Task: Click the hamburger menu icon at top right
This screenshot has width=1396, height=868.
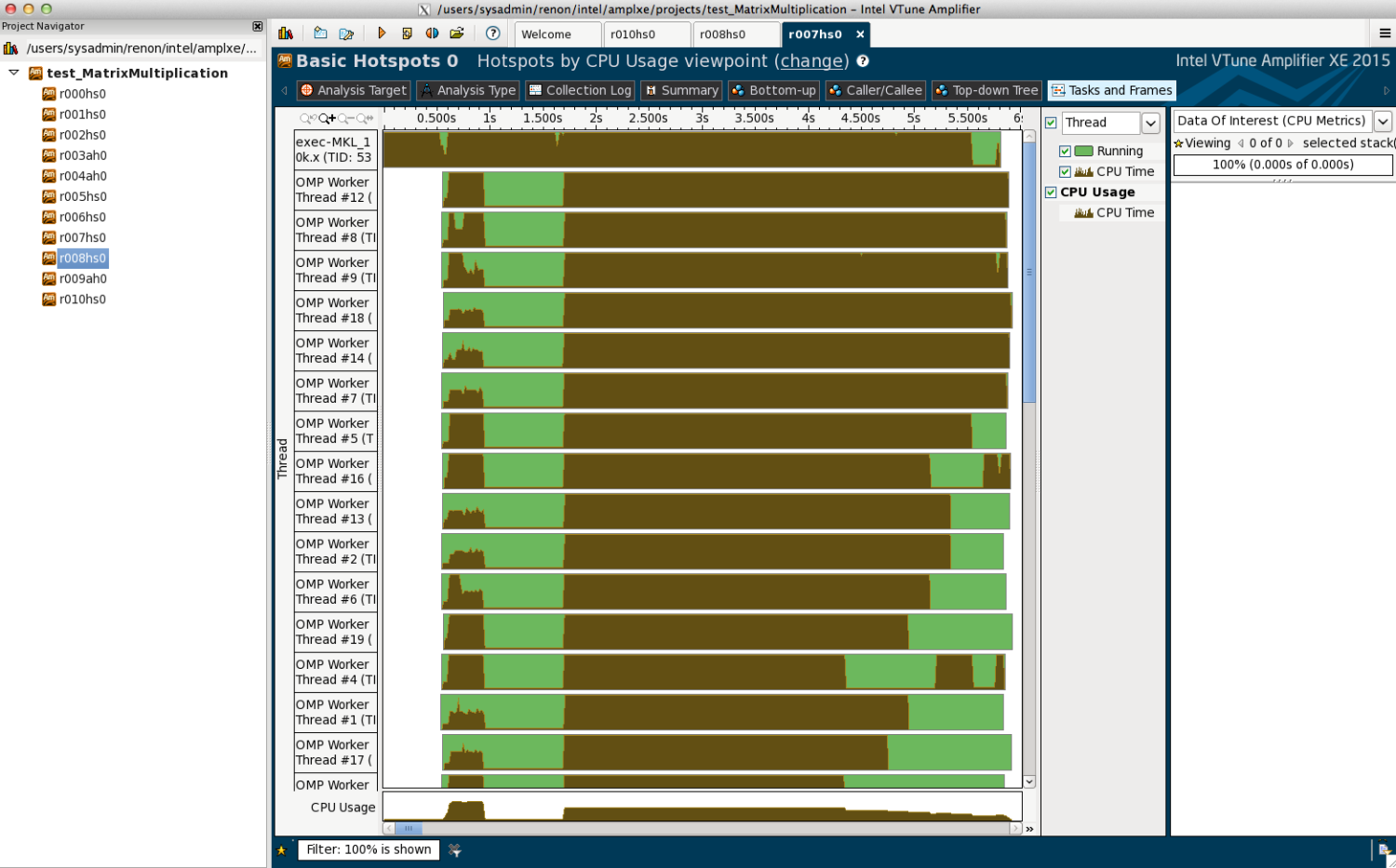Action: 1385,33
